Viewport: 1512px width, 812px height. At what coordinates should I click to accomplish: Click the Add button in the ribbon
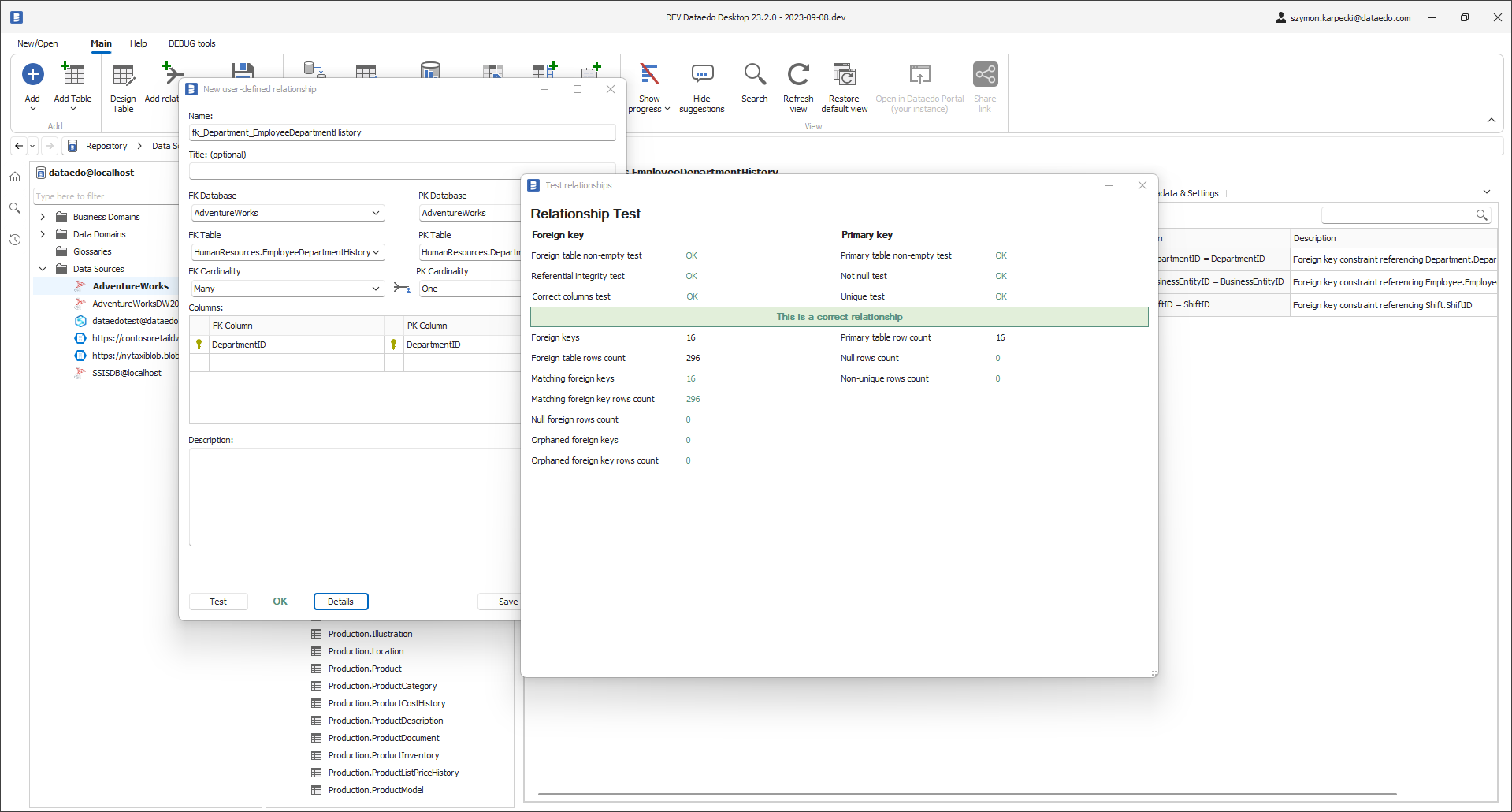[32, 76]
